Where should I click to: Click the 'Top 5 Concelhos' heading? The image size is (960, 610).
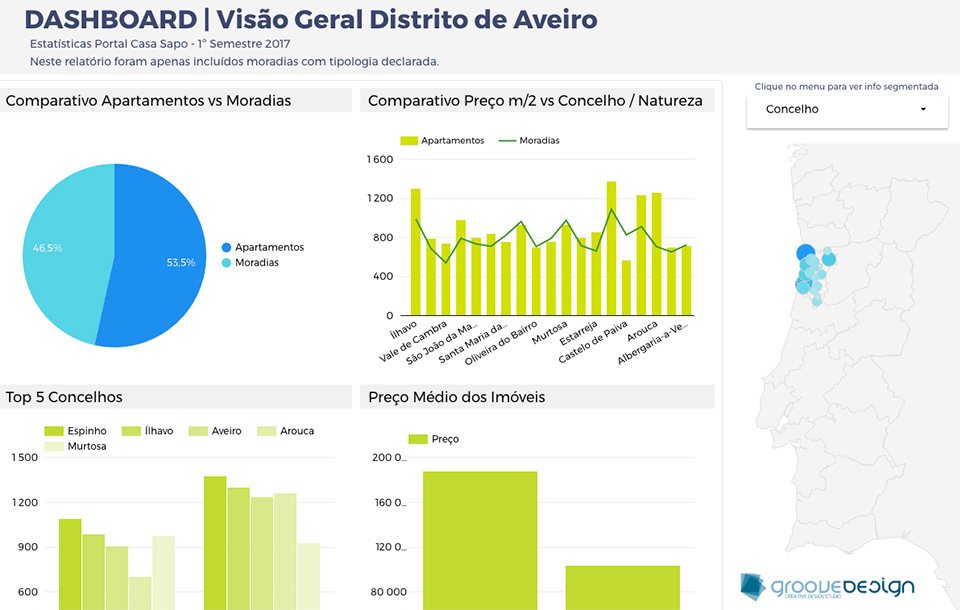coord(64,397)
